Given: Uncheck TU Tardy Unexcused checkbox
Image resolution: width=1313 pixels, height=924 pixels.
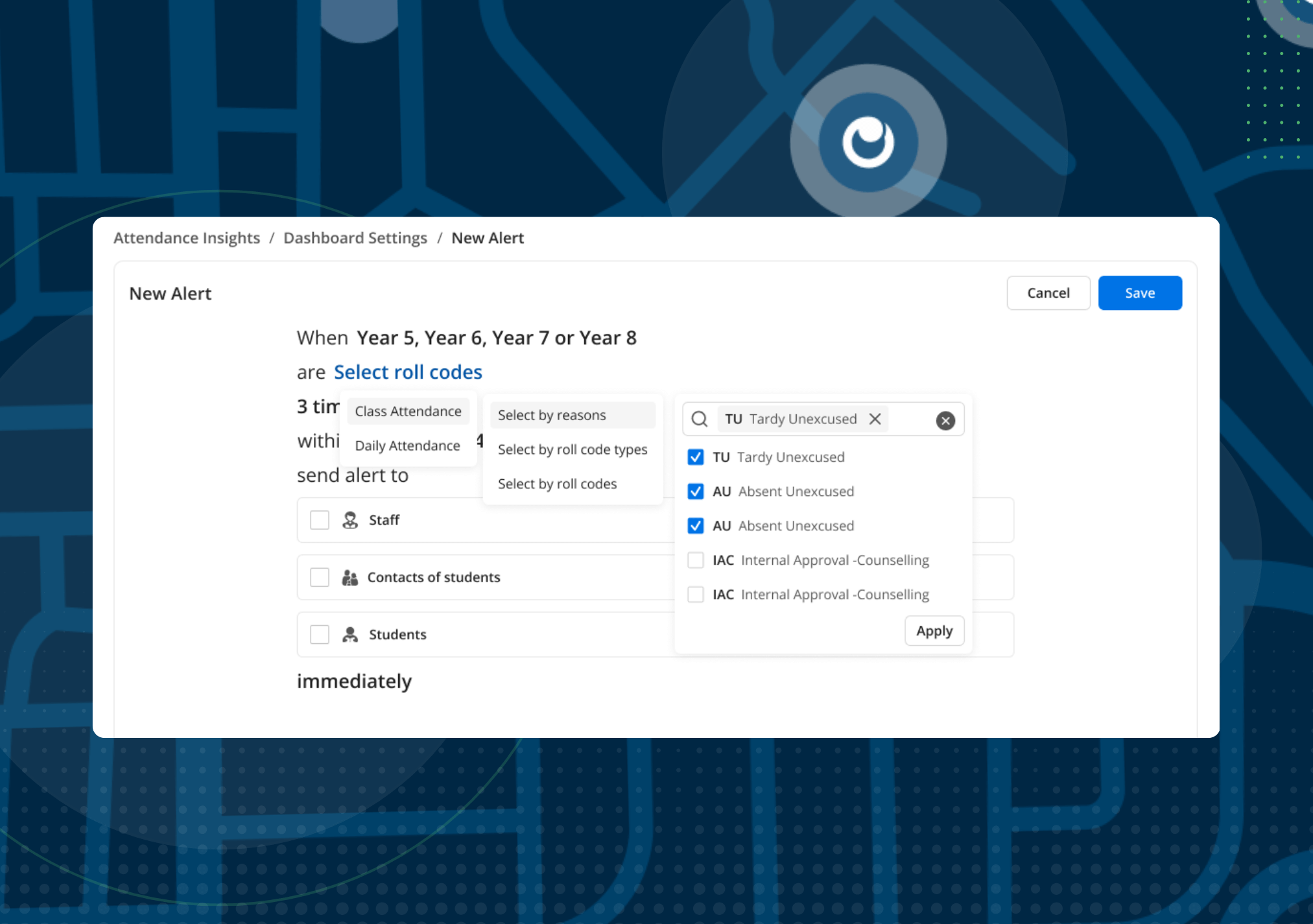Looking at the screenshot, I should pyautogui.click(x=695, y=457).
